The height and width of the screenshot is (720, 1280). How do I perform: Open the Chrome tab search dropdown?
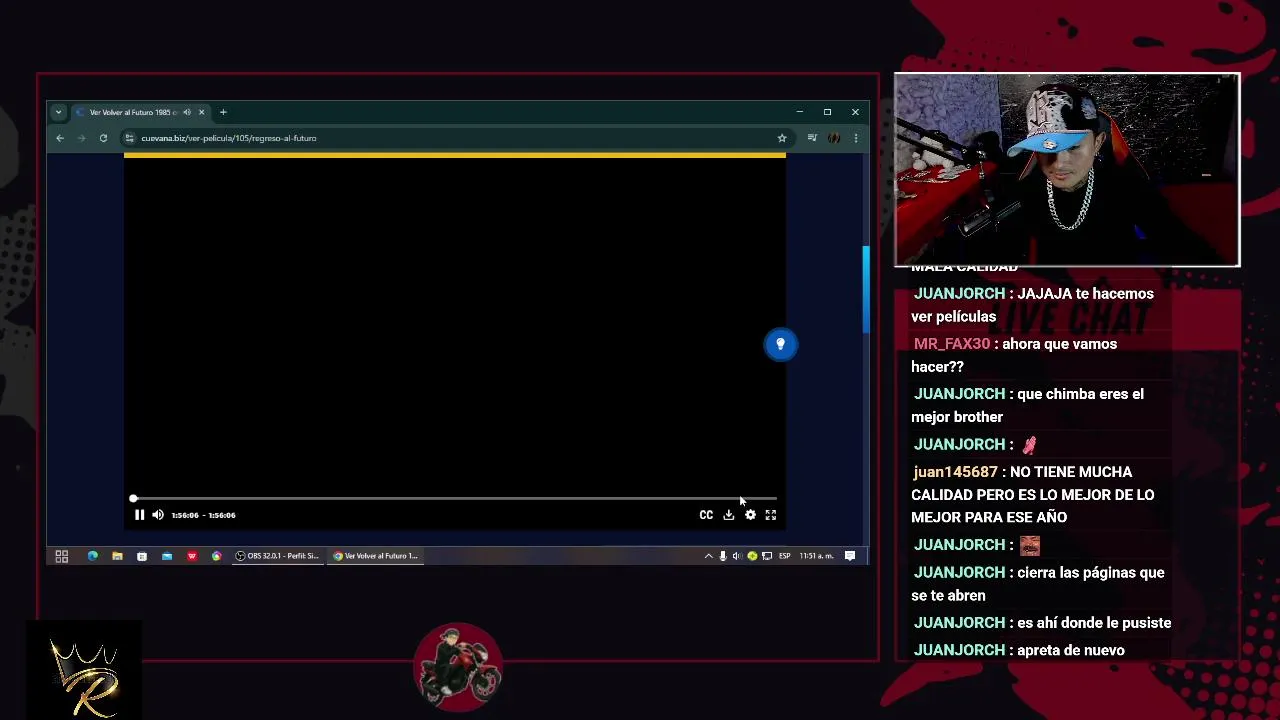[59, 112]
